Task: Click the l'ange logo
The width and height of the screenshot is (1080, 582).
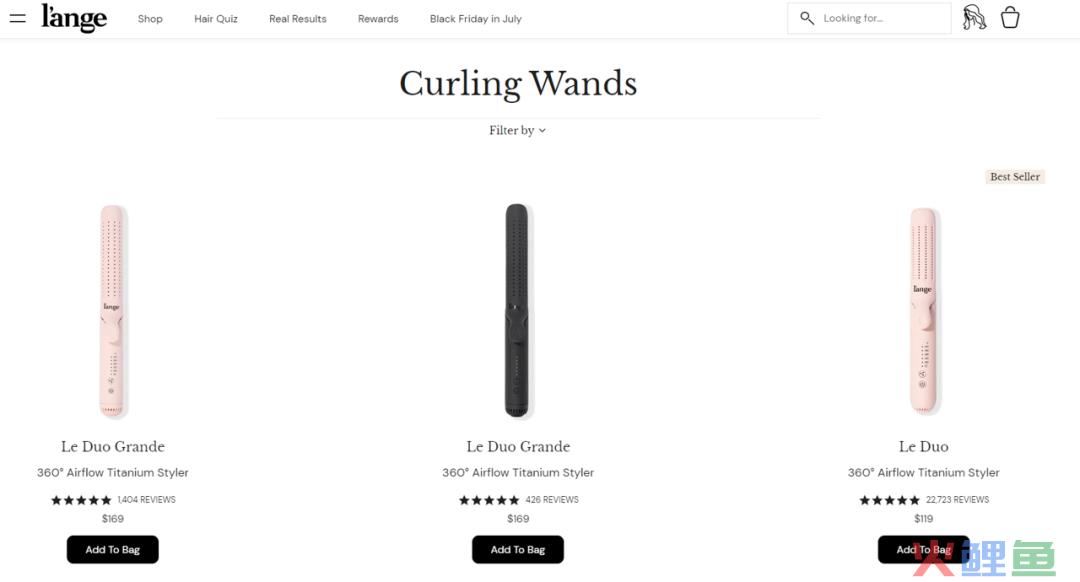Action: [x=74, y=18]
